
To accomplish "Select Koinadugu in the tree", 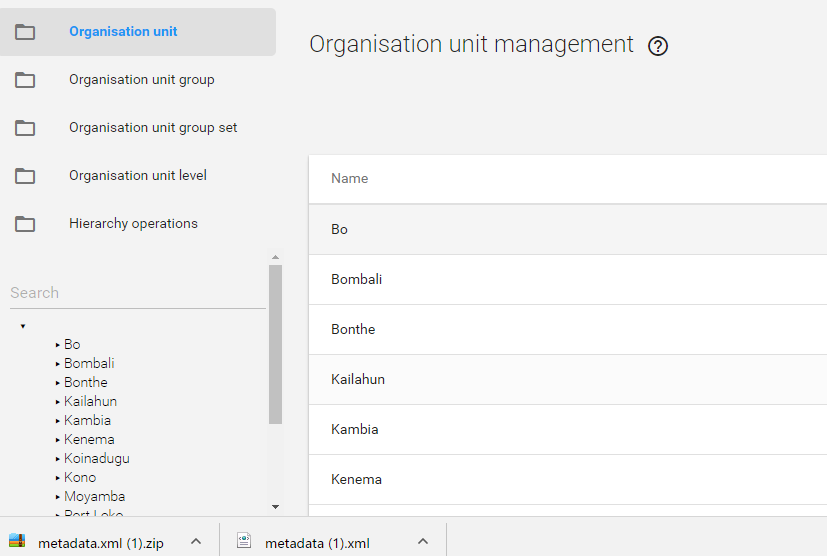I will point(97,459).
